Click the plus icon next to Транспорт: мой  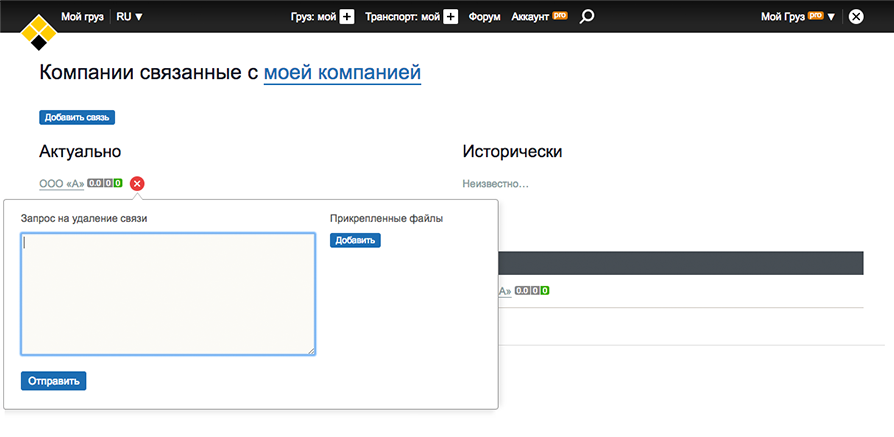coord(450,16)
